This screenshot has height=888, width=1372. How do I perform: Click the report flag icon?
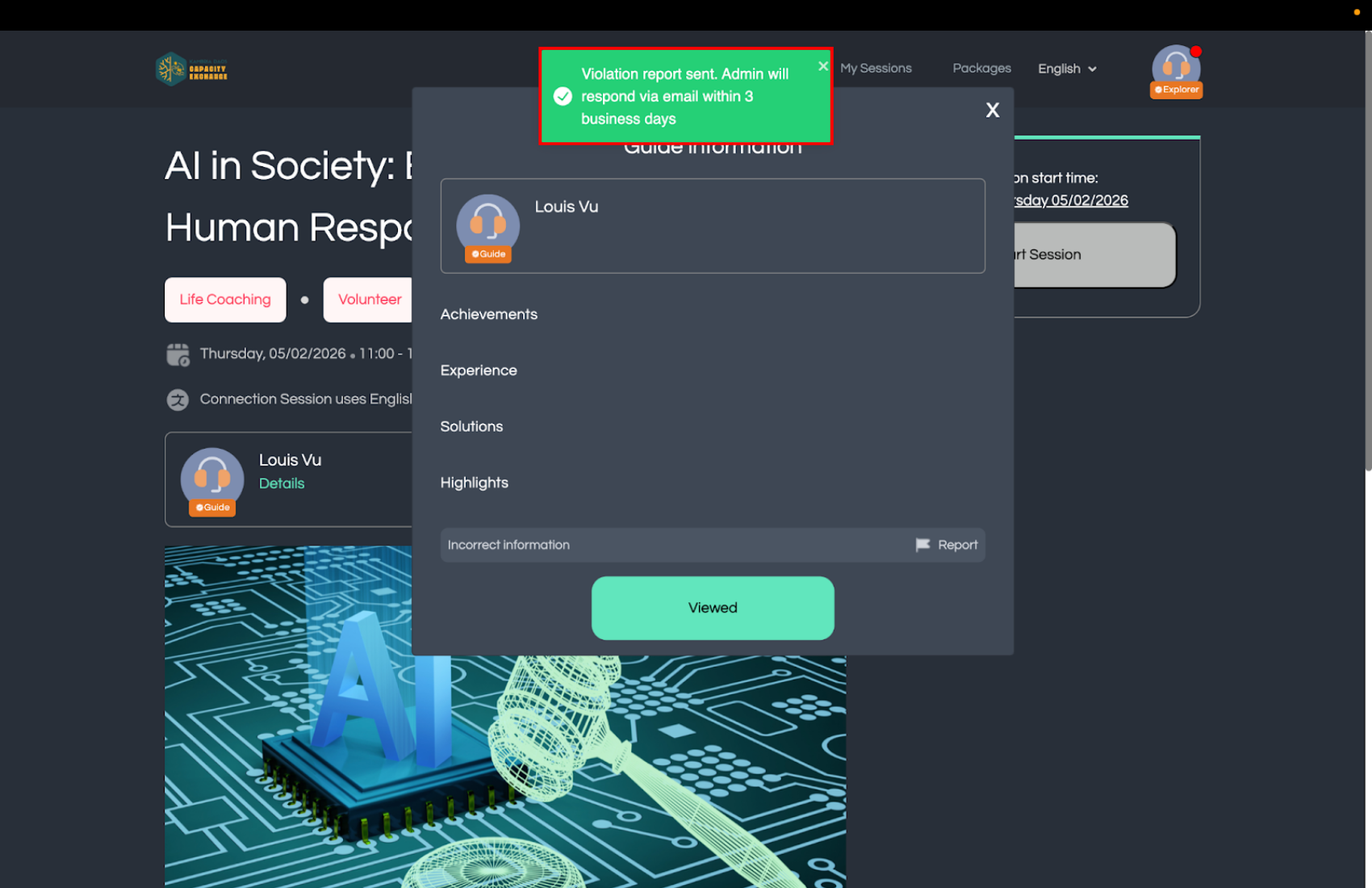(922, 546)
